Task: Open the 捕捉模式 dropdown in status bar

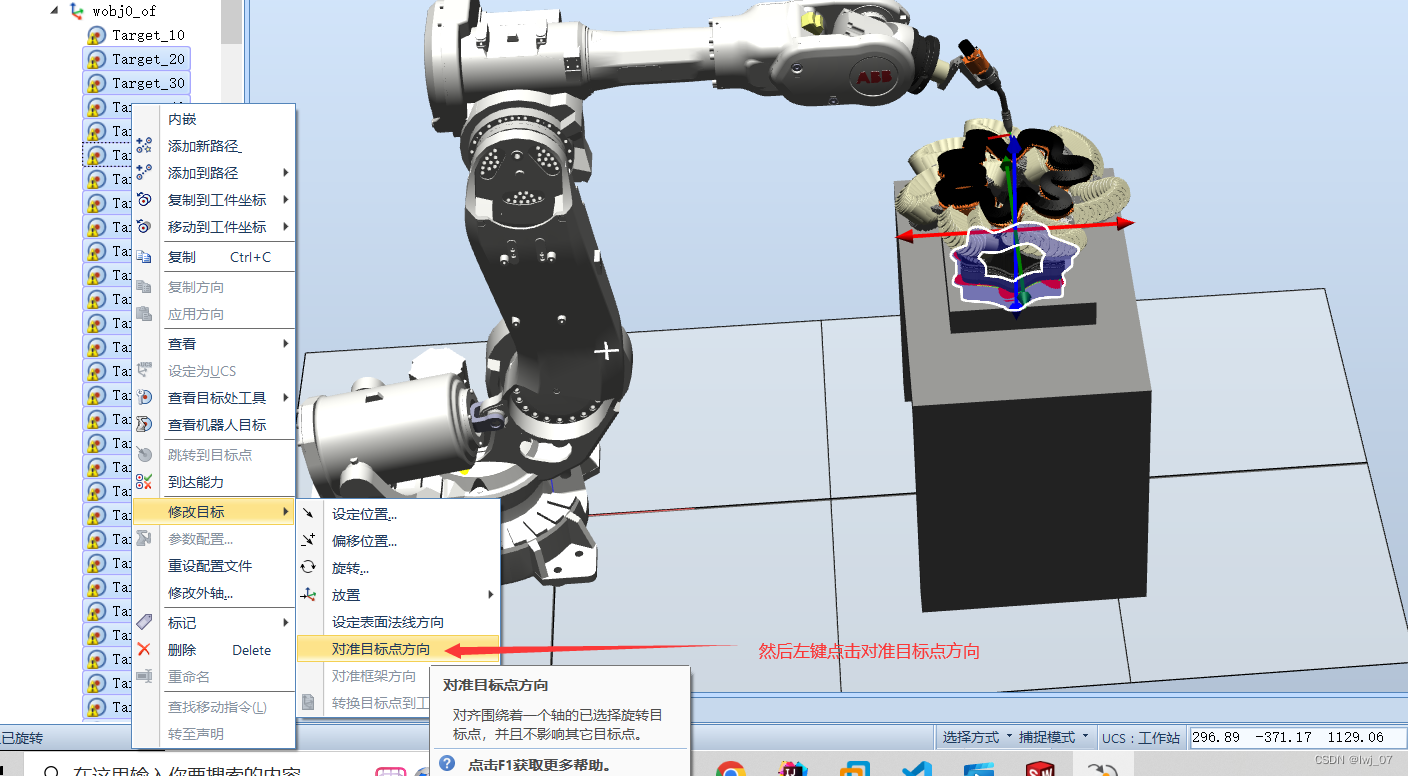Action: (1053, 737)
